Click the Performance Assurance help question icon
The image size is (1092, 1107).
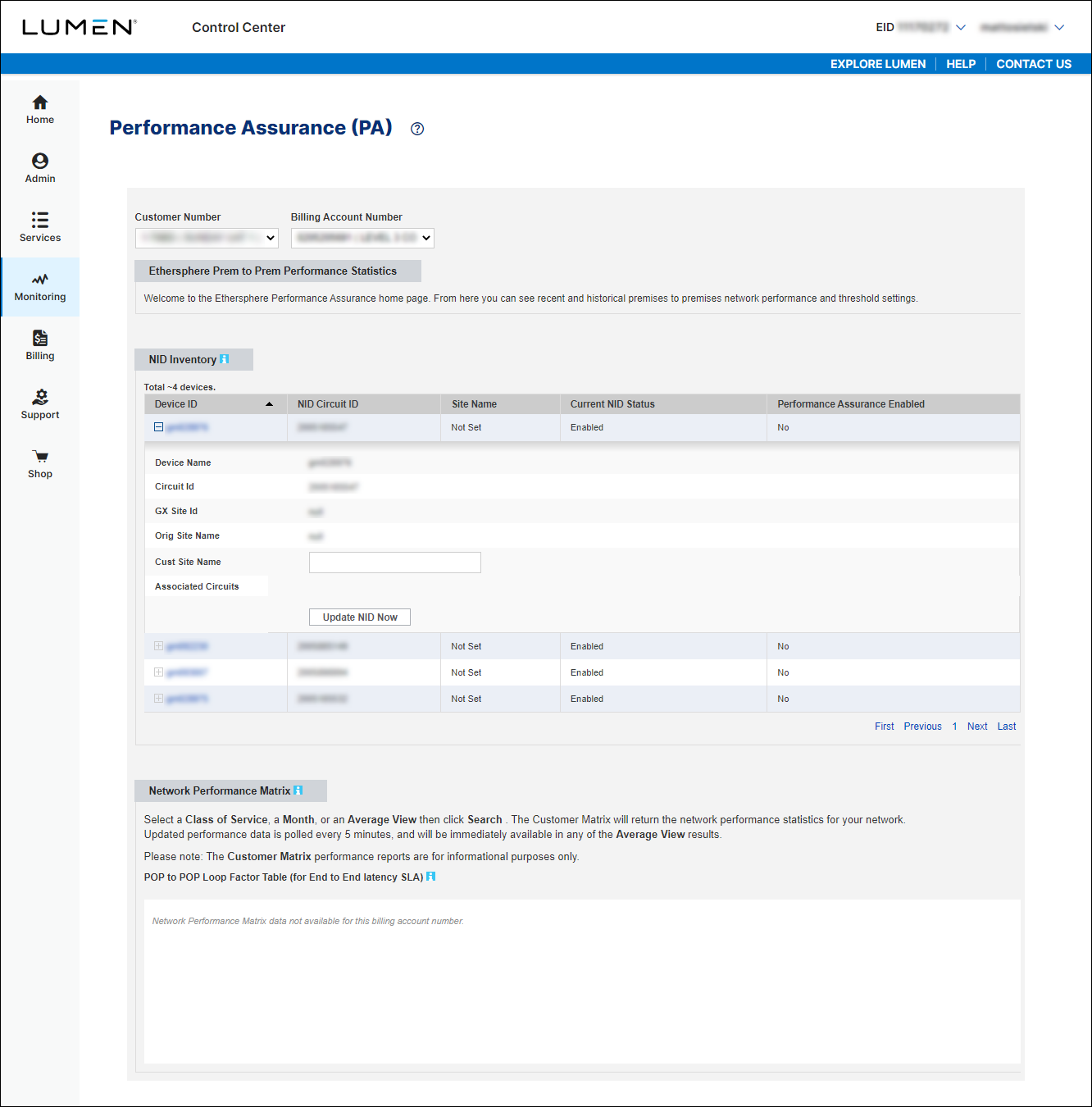[417, 129]
